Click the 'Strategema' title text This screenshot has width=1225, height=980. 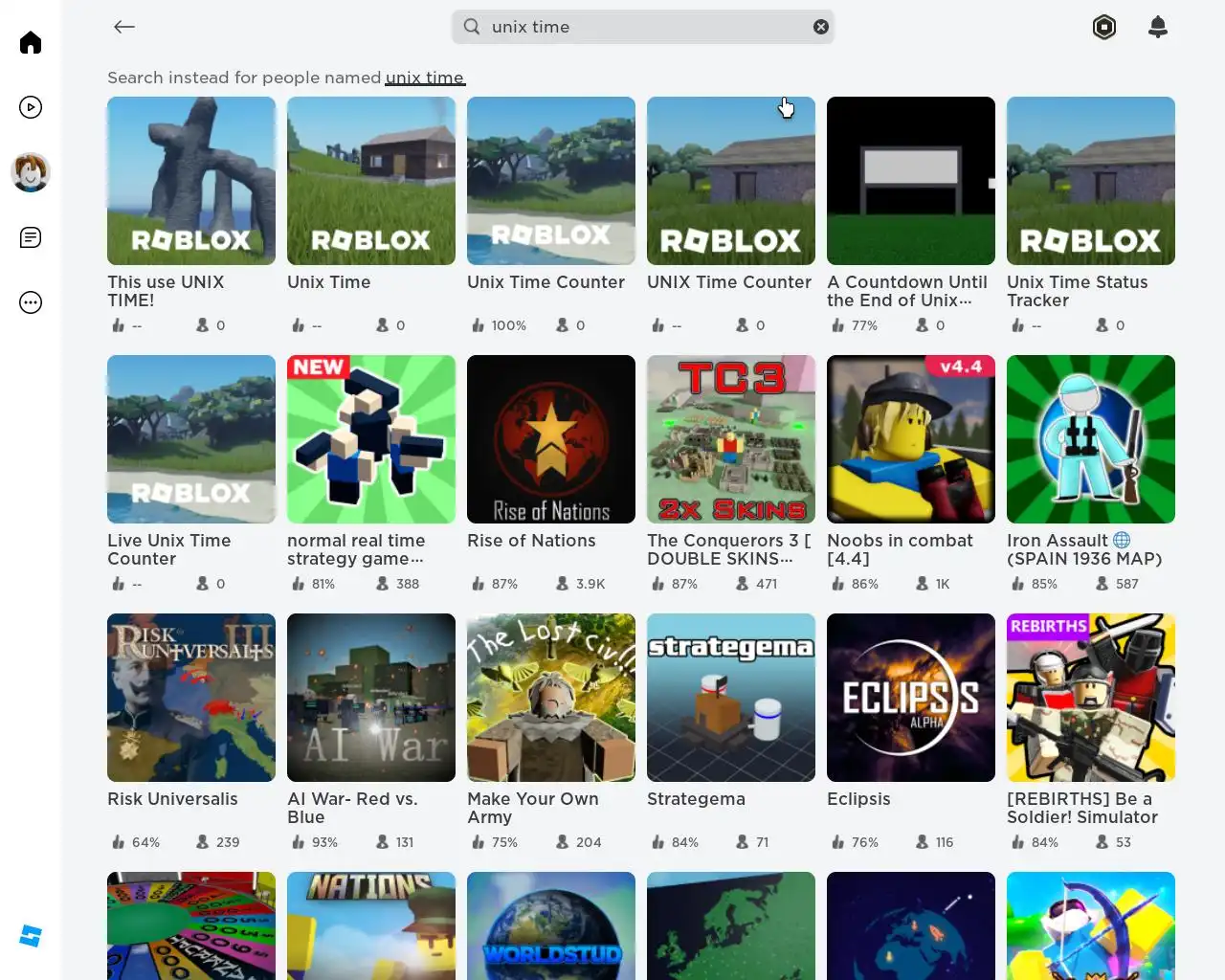696,799
